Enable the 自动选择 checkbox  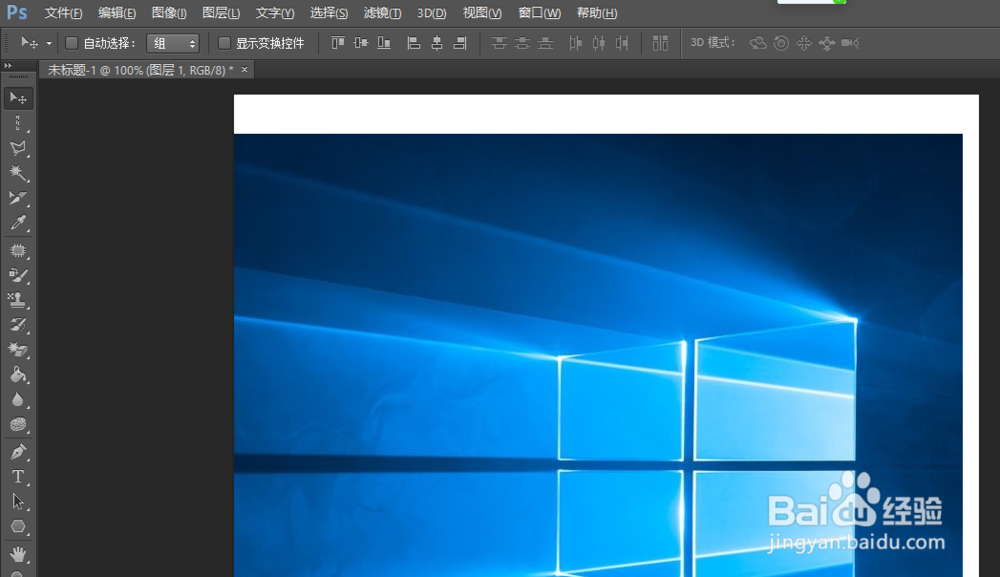(x=71, y=43)
